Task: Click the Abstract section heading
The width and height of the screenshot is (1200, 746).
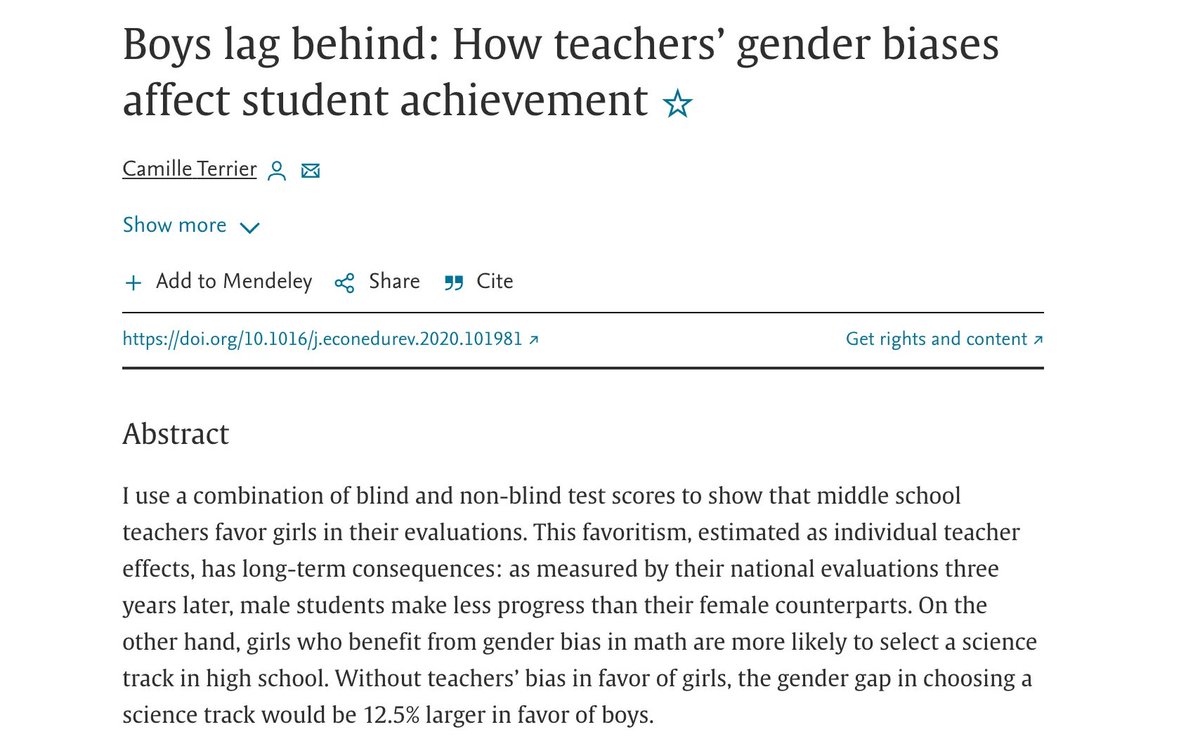Action: (x=175, y=434)
